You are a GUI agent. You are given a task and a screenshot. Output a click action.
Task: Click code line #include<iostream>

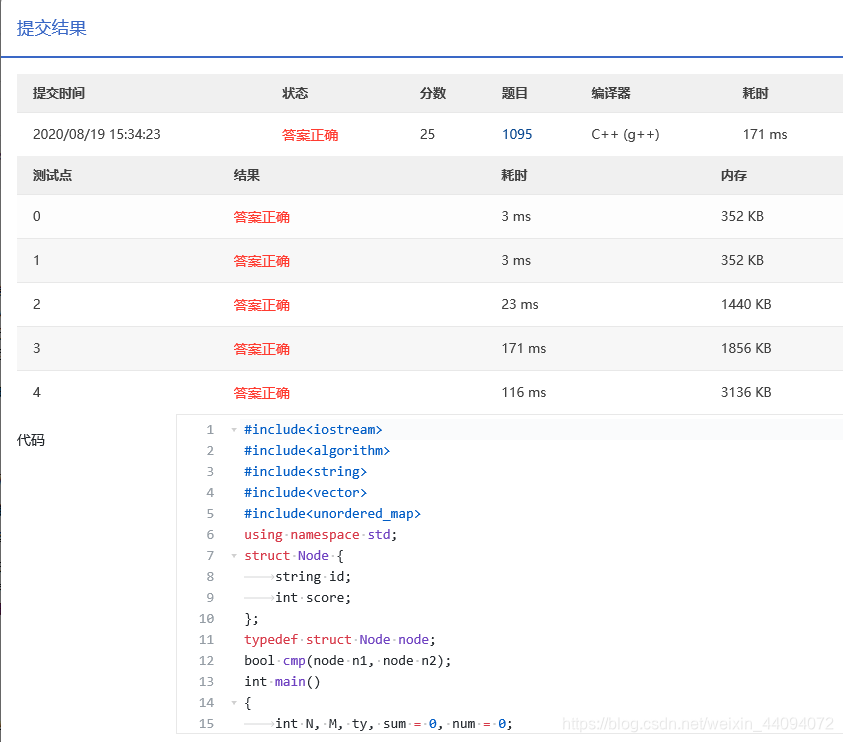[x=313, y=430]
